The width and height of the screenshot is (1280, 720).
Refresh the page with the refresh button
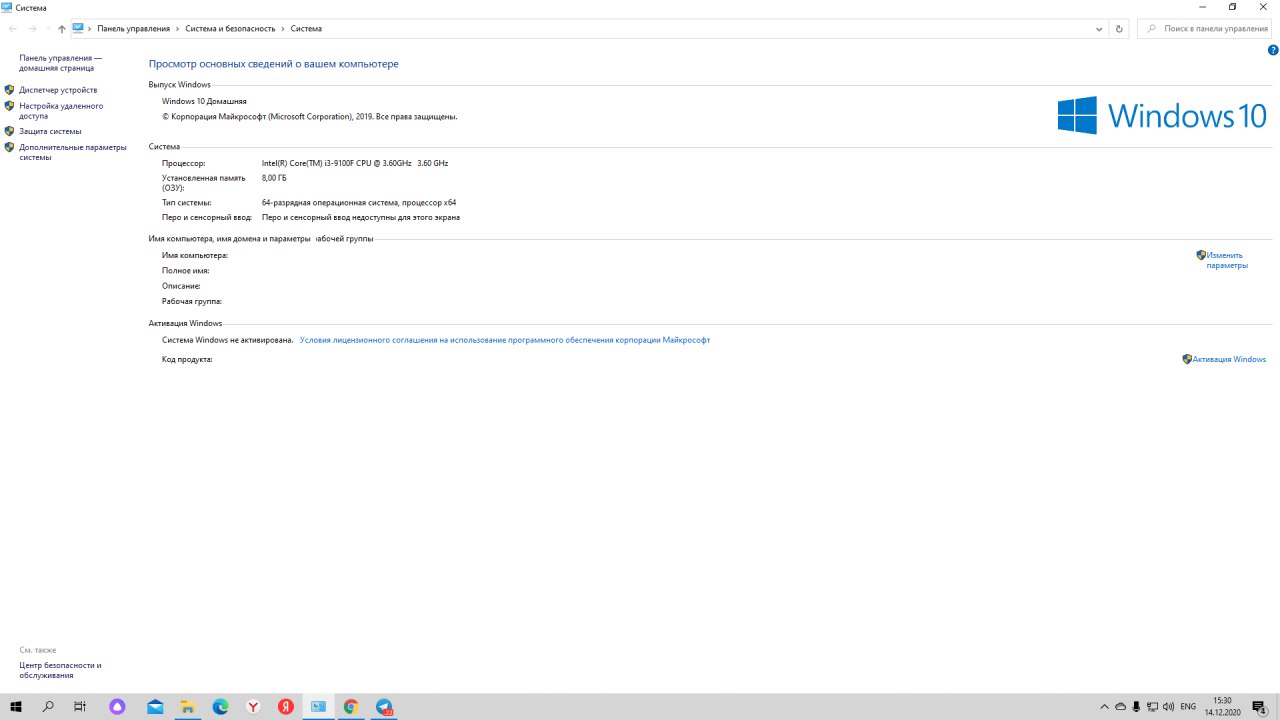1119,29
